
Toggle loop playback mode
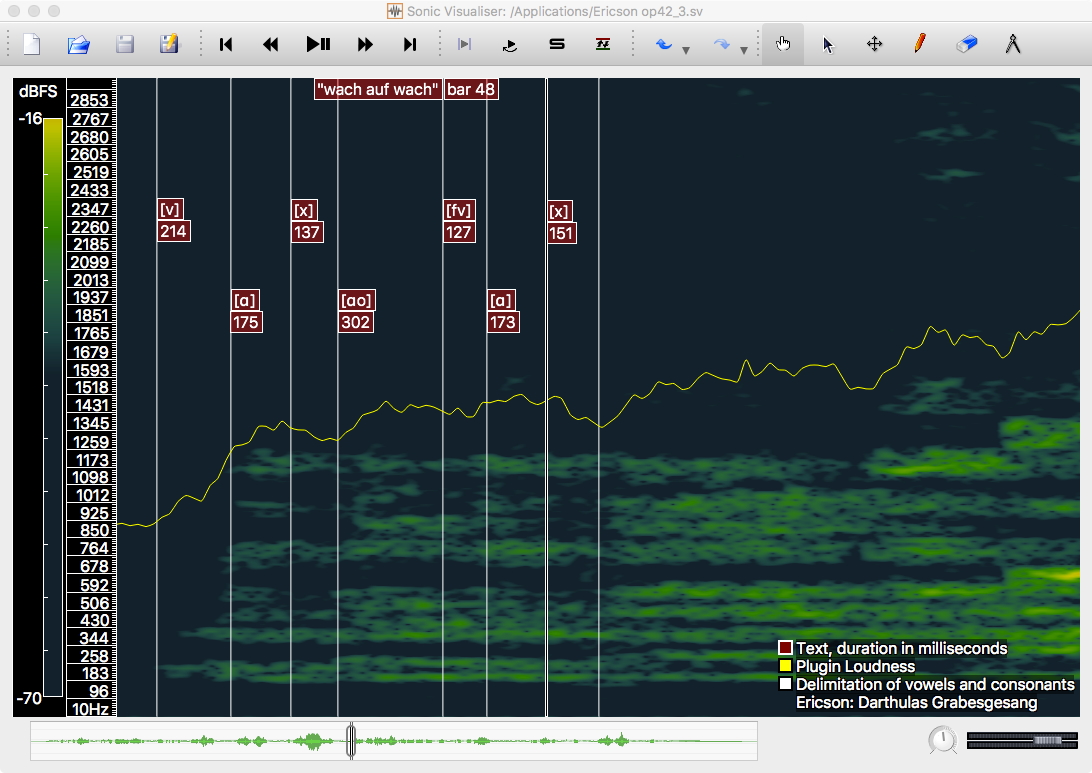click(x=510, y=45)
